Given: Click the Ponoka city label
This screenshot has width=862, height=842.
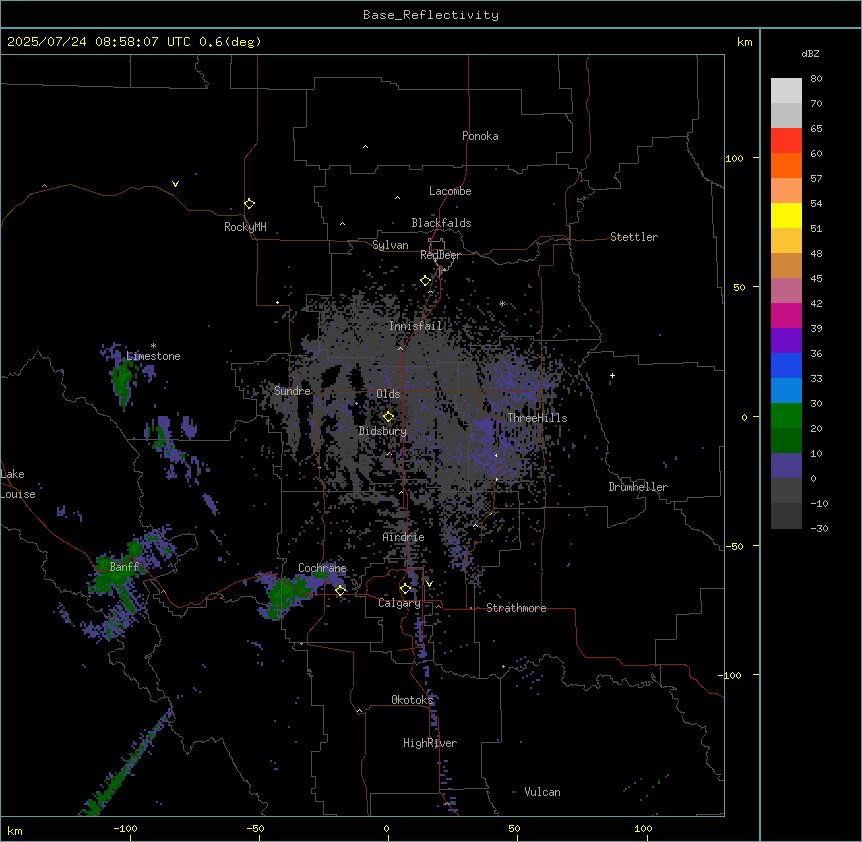Looking at the screenshot, I should pyautogui.click(x=480, y=136).
